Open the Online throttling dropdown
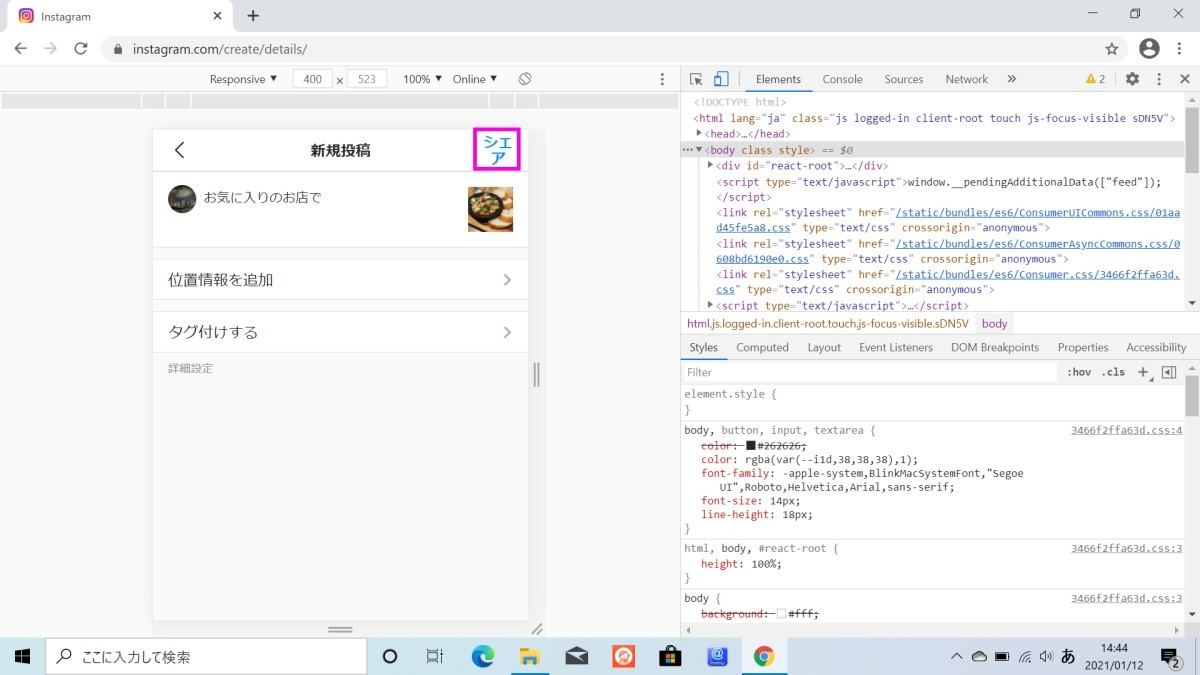 point(474,79)
